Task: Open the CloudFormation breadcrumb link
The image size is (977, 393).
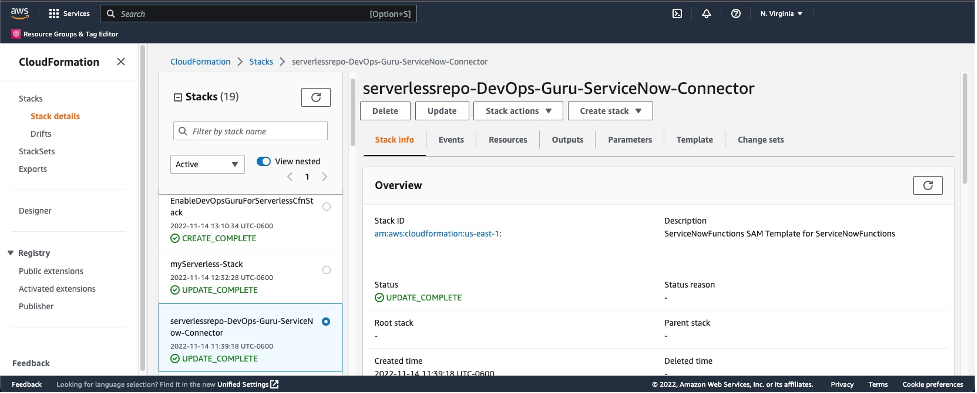Action: (200, 62)
